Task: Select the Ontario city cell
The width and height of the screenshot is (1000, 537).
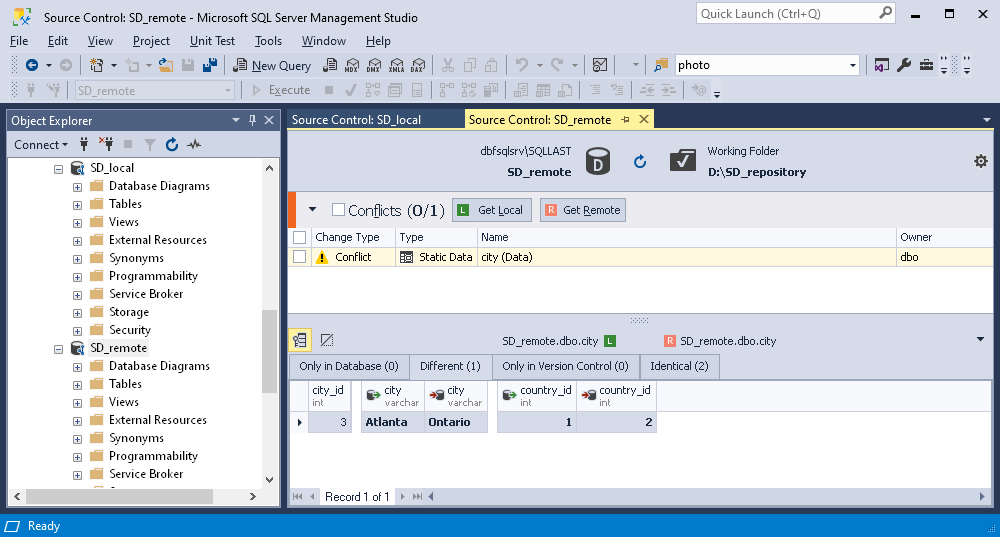Action: [x=455, y=422]
